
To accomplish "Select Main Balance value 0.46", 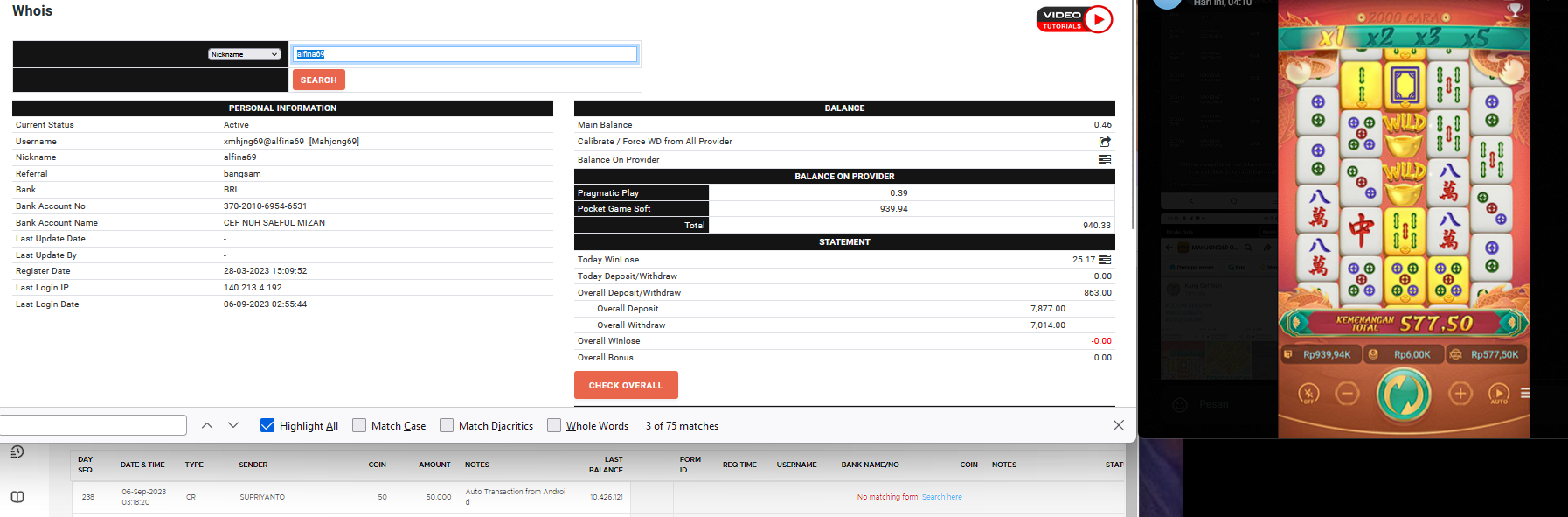I will tap(1103, 125).
